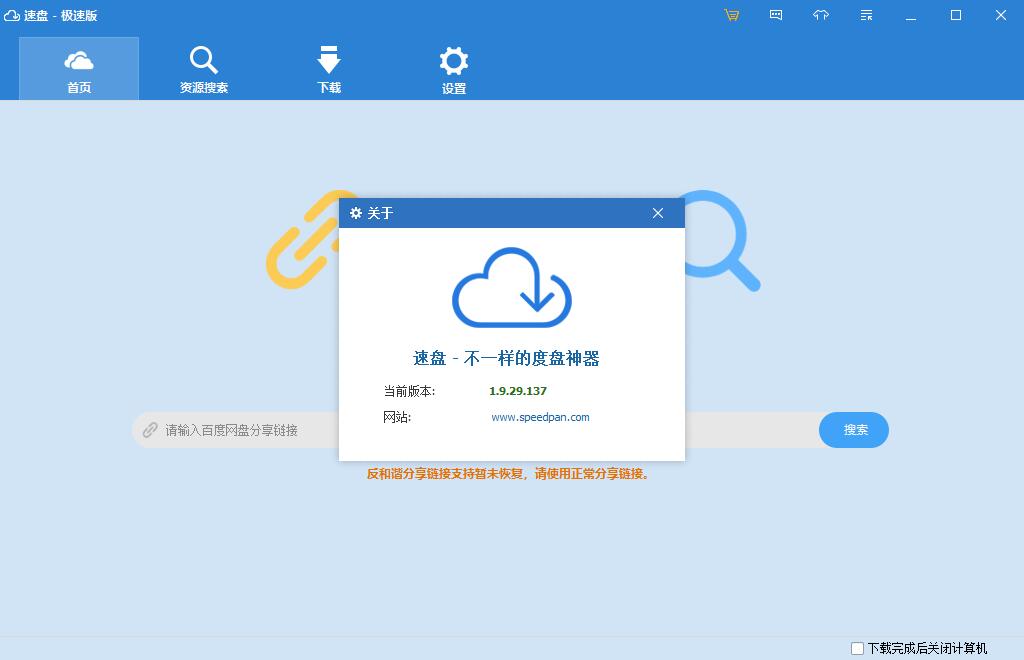Click the 网站 label in about dialog
Image resolution: width=1024 pixels, height=660 pixels.
click(x=397, y=417)
